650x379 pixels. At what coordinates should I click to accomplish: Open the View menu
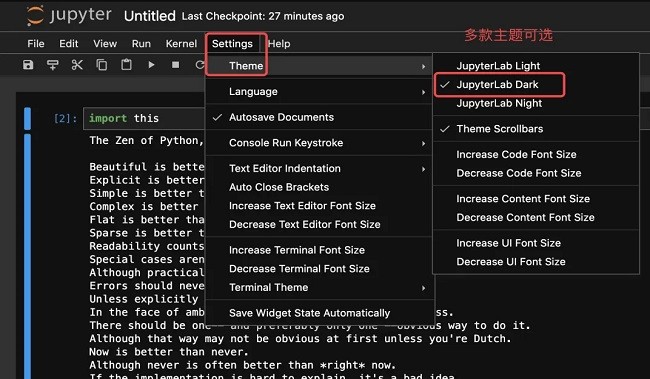[x=105, y=44]
